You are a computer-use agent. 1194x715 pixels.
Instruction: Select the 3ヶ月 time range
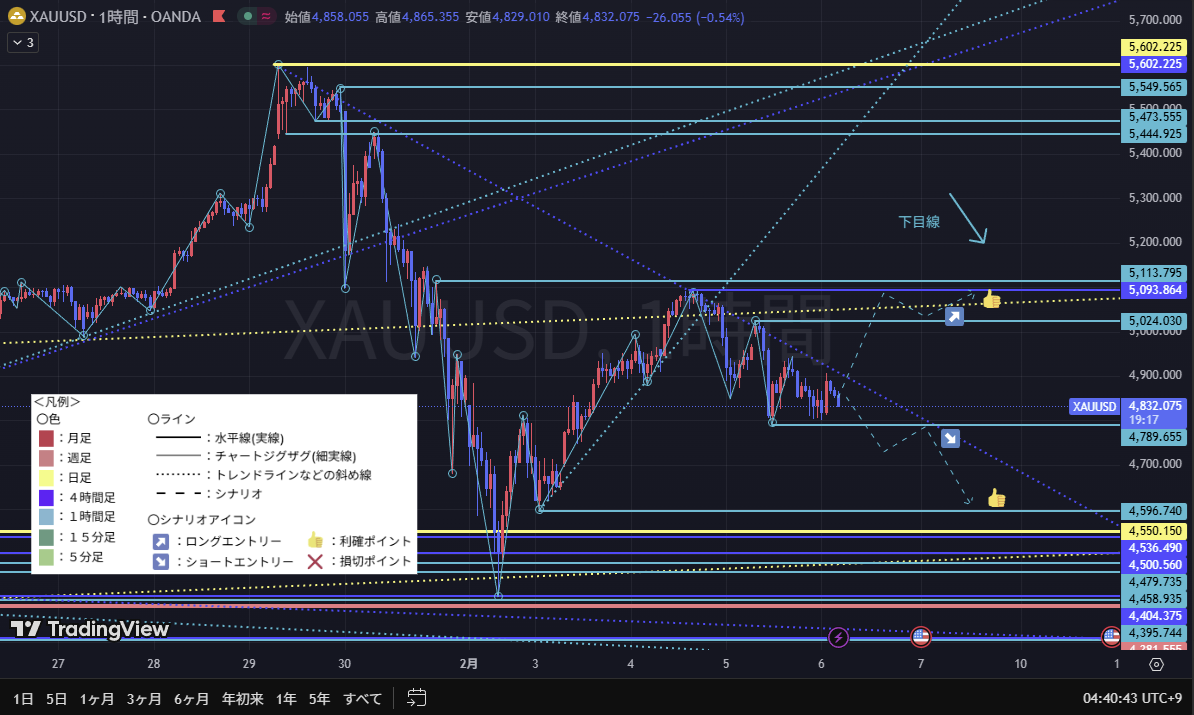click(x=144, y=698)
